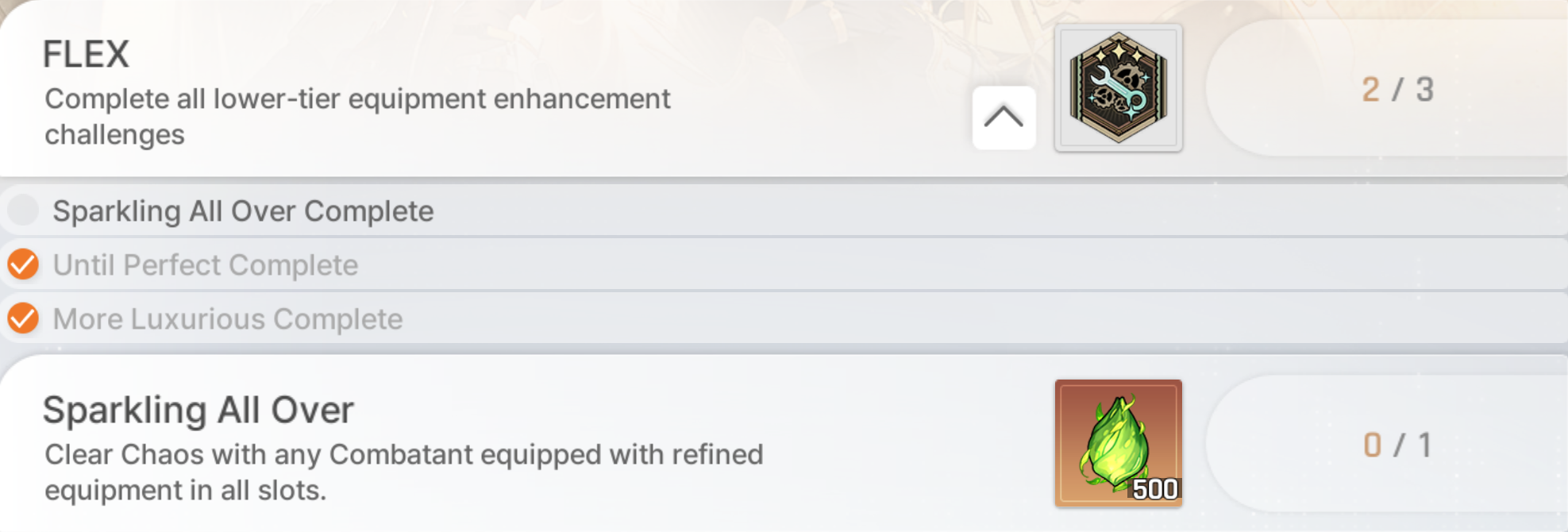Screen dimensions: 1568x532
Task: Click the grey 3 total in FLEX progress
Action: tap(1425, 90)
